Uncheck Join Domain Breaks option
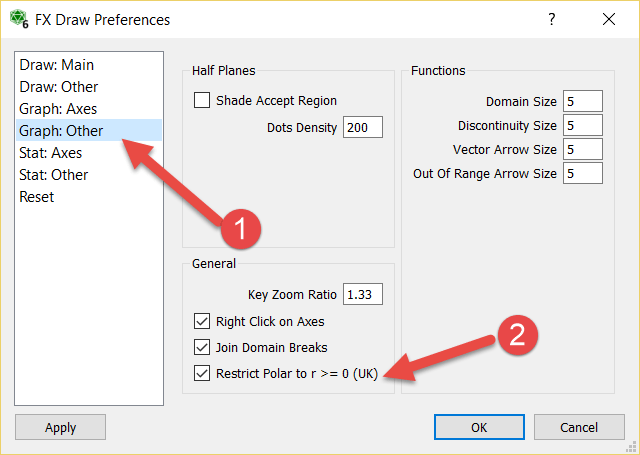Viewport: 640px width, 455px height. pyautogui.click(x=203, y=348)
